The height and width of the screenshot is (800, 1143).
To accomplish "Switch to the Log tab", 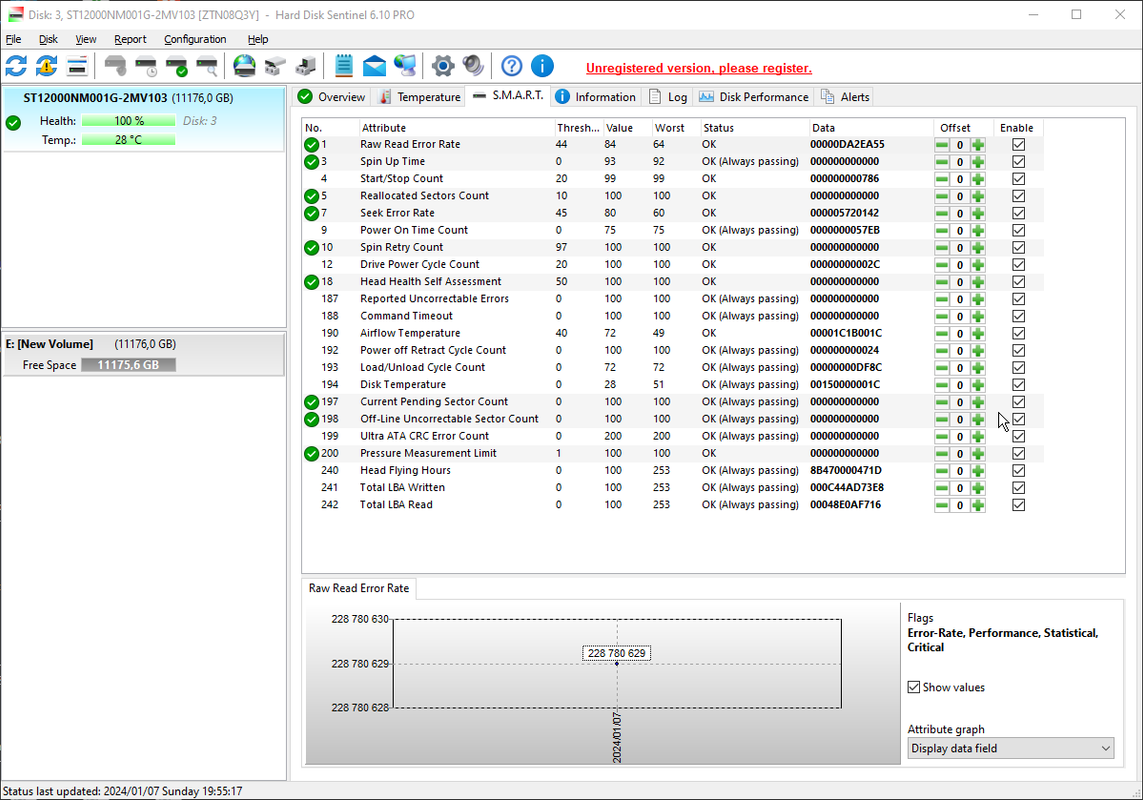I will [x=668, y=97].
